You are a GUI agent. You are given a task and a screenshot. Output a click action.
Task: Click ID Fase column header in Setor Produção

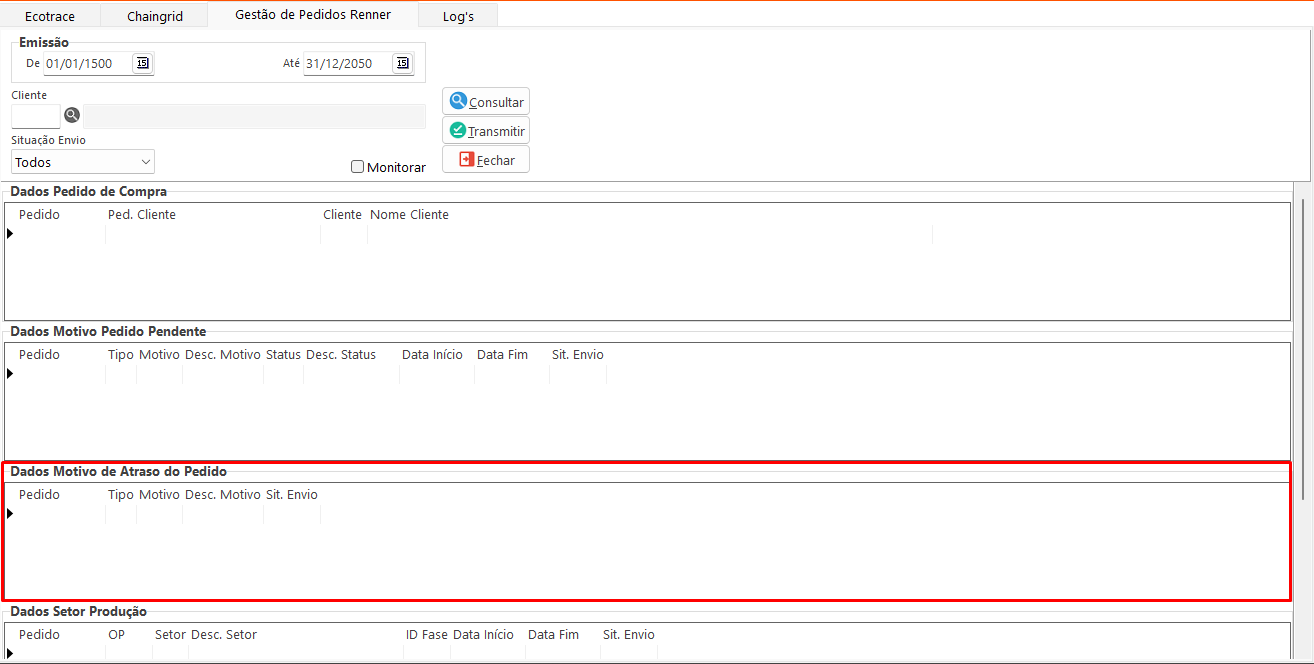click(426, 635)
